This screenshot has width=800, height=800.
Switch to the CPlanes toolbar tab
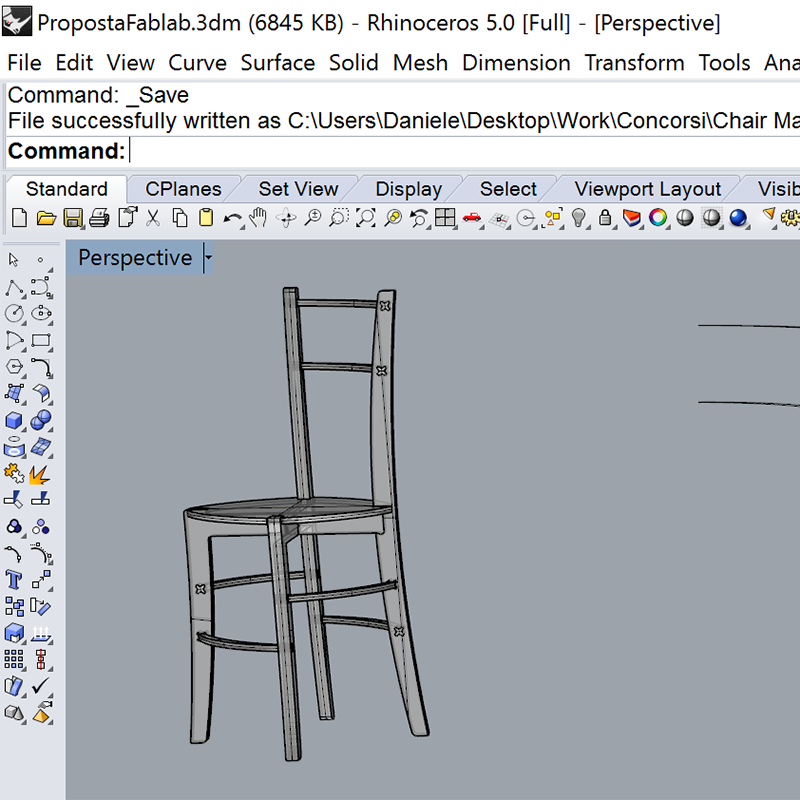pyautogui.click(x=183, y=189)
